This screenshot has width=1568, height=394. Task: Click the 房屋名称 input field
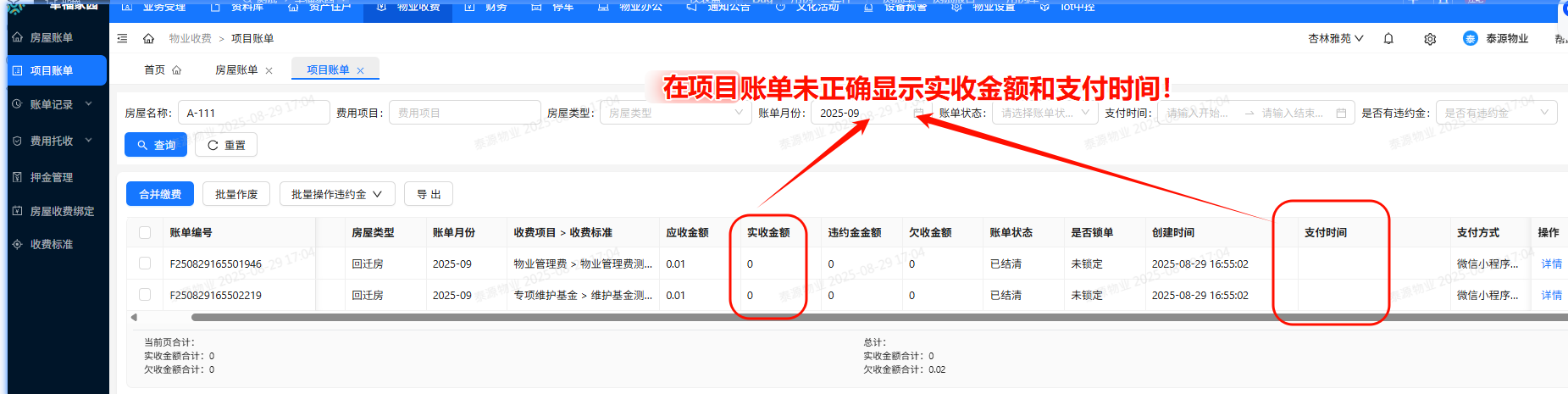tap(253, 113)
